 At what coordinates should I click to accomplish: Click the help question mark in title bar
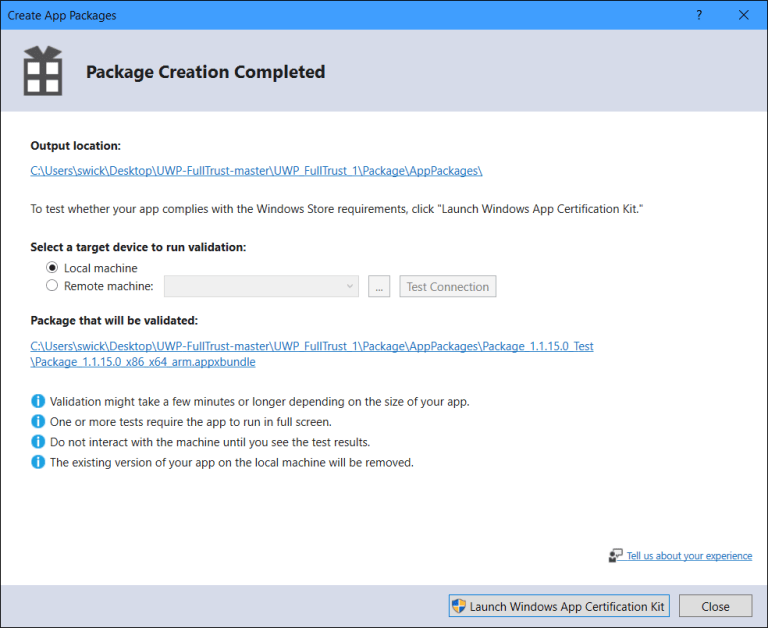699,15
